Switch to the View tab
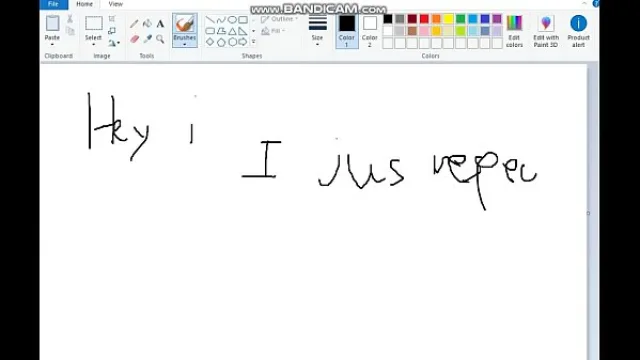This screenshot has width=640, height=360. [x=116, y=4]
